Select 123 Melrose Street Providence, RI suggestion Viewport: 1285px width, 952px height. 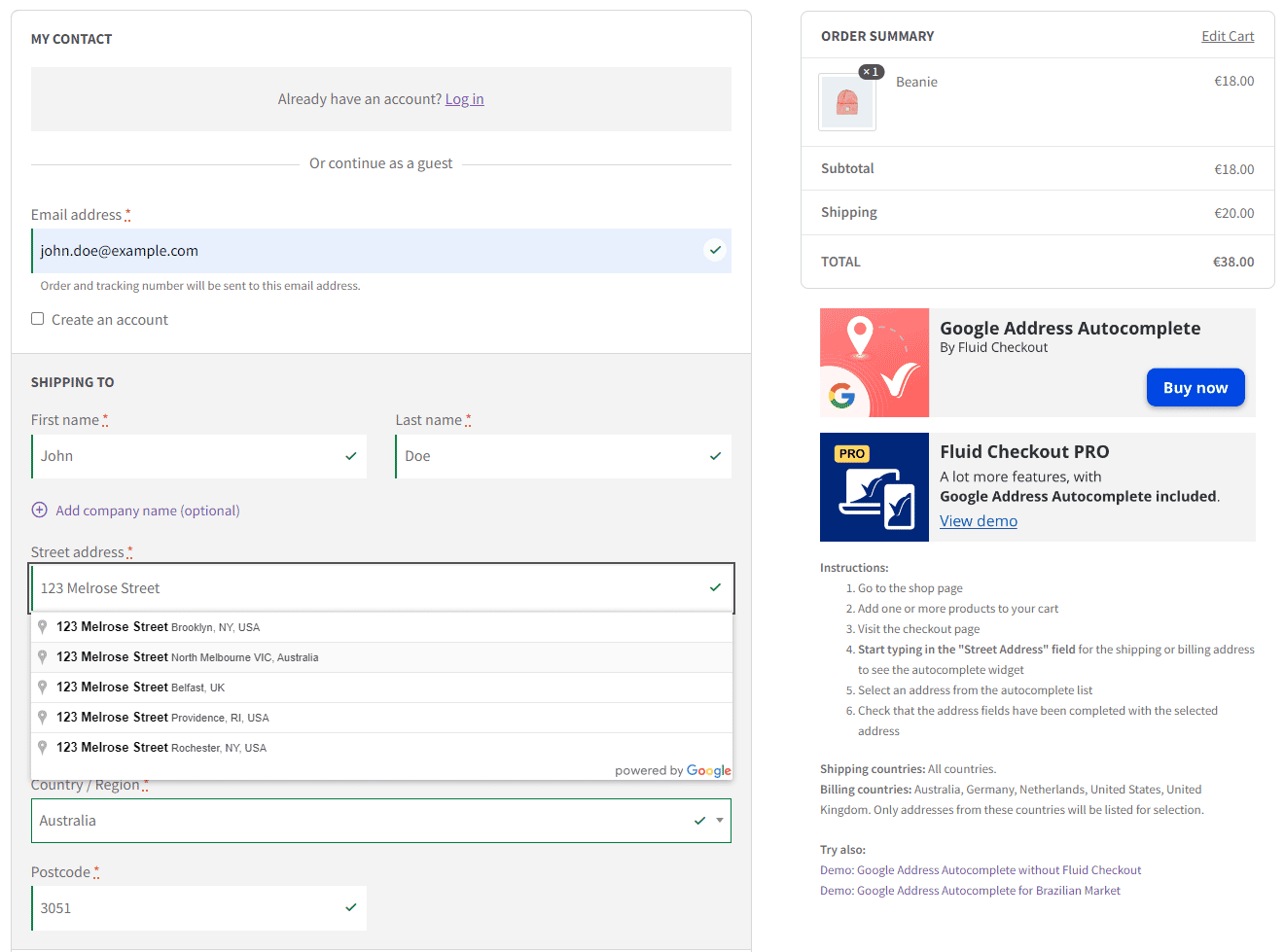point(382,718)
